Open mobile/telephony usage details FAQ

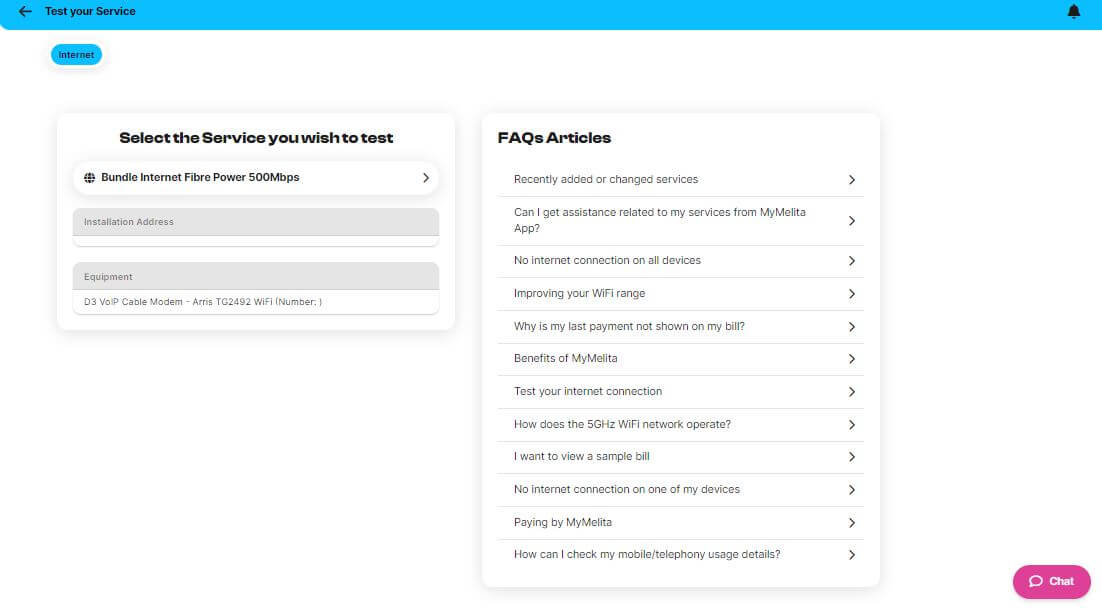[647, 555]
